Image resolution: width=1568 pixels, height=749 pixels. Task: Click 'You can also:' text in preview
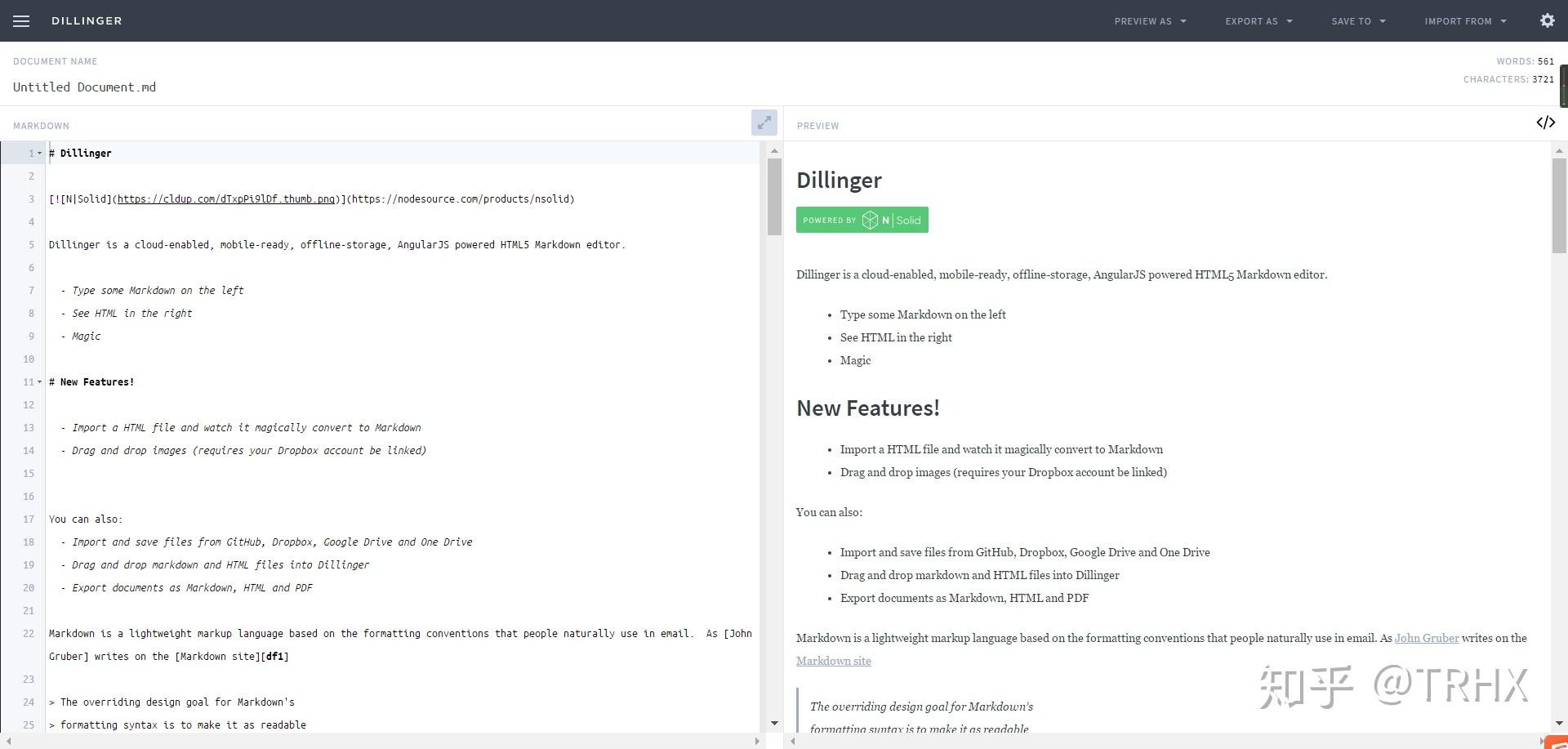(x=829, y=513)
